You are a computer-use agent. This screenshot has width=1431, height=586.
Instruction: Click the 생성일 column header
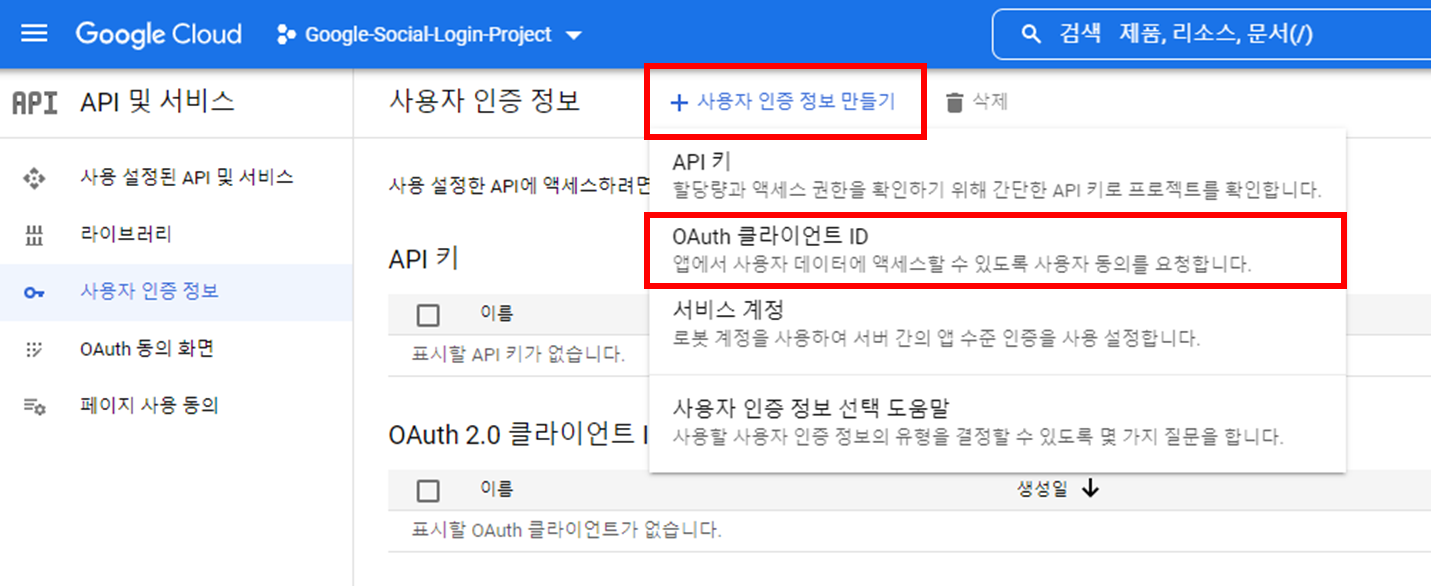1042,489
